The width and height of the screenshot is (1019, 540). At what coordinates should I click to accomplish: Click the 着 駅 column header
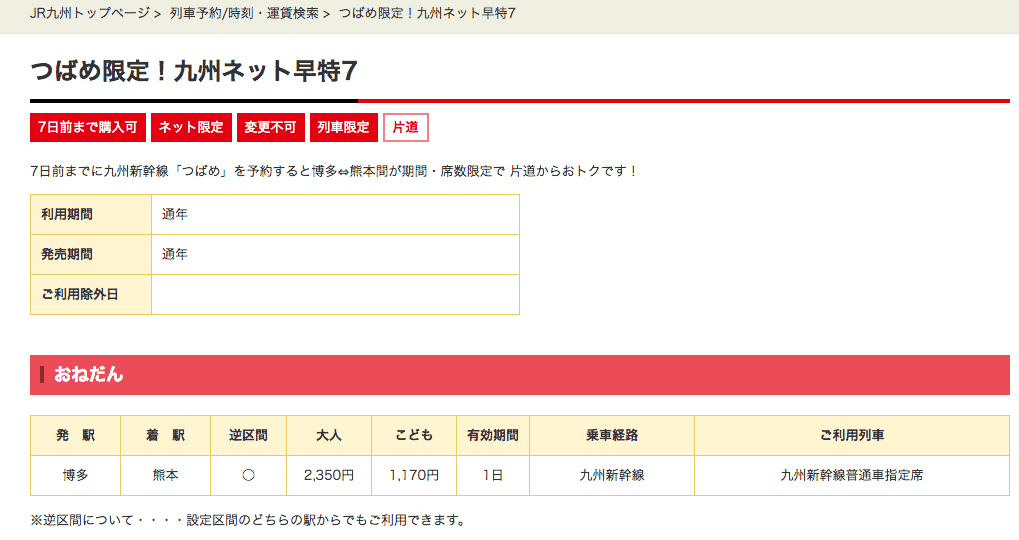(165, 435)
